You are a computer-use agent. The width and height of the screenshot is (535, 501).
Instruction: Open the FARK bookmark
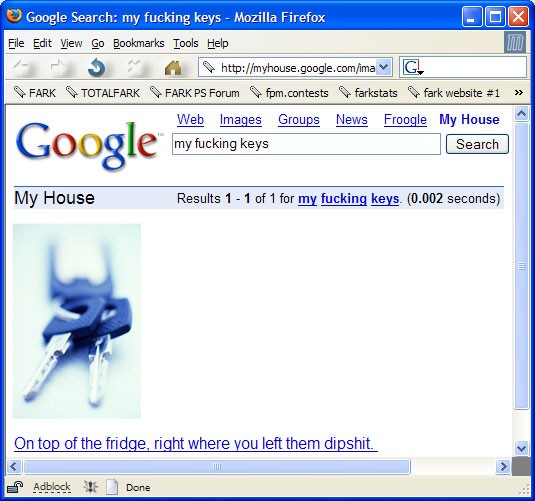34,93
